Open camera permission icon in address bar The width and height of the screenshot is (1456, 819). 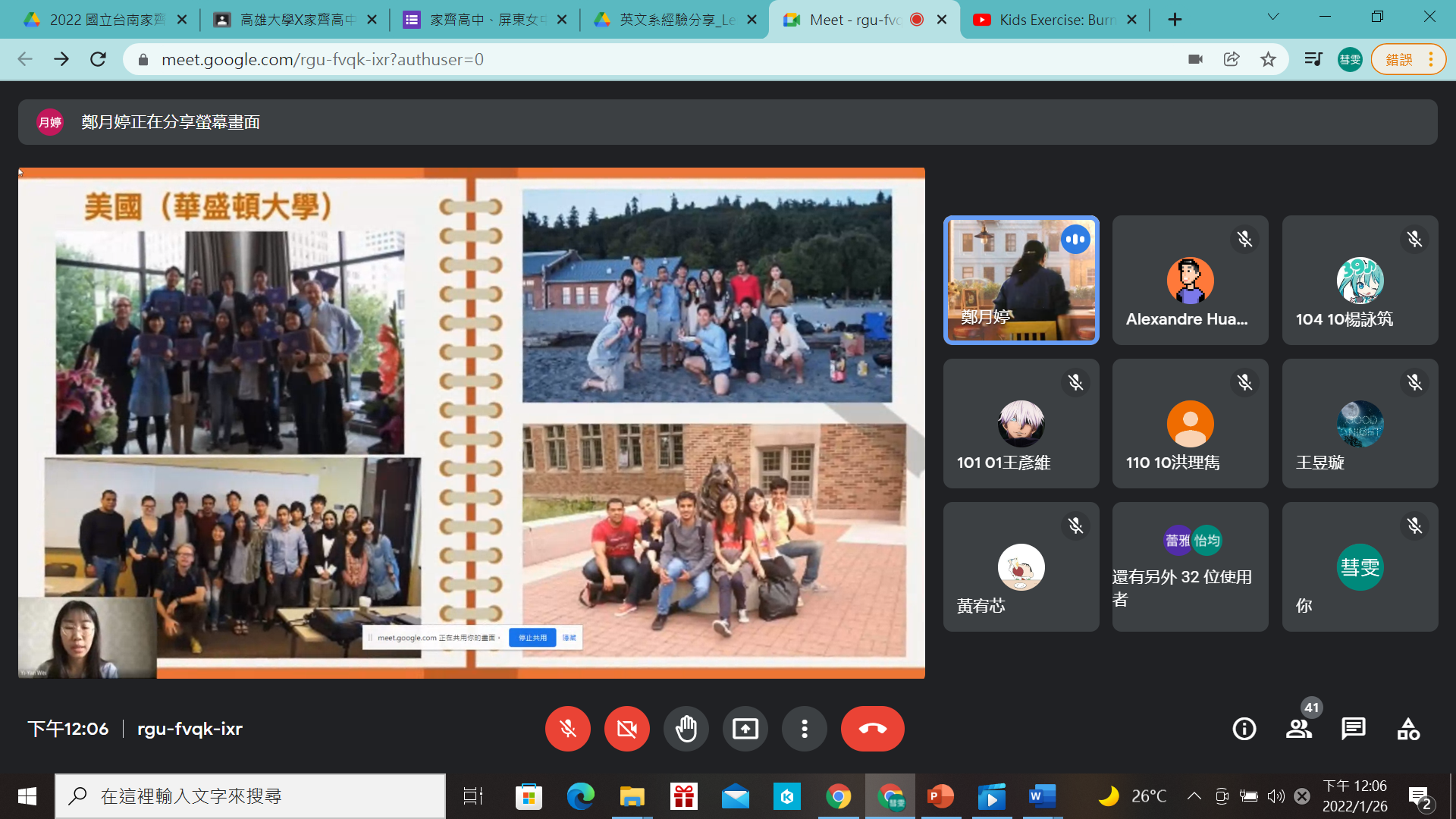point(1195,59)
